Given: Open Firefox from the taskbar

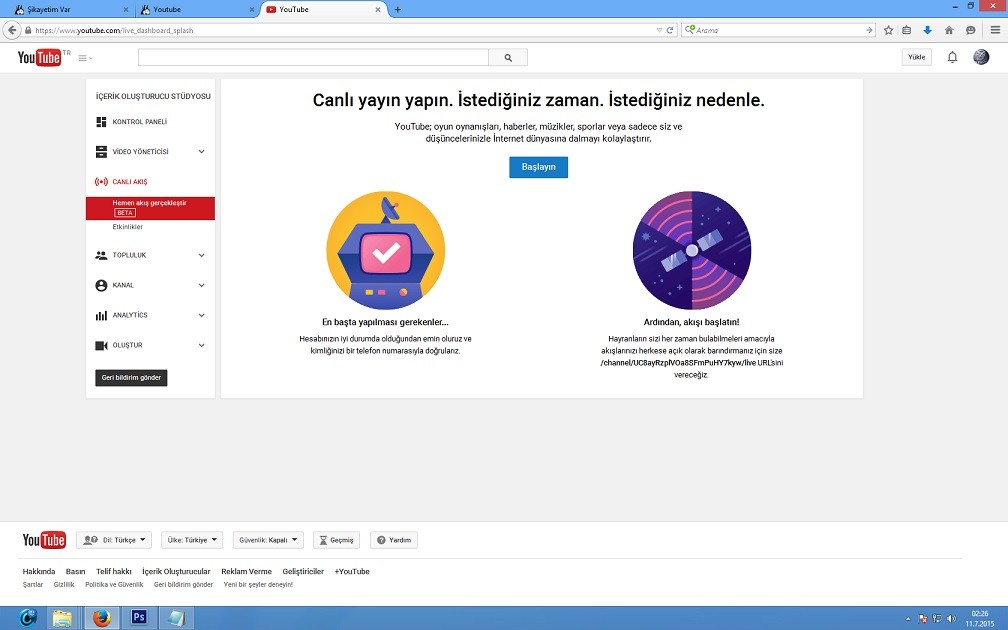Looking at the screenshot, I should [101, 618].
